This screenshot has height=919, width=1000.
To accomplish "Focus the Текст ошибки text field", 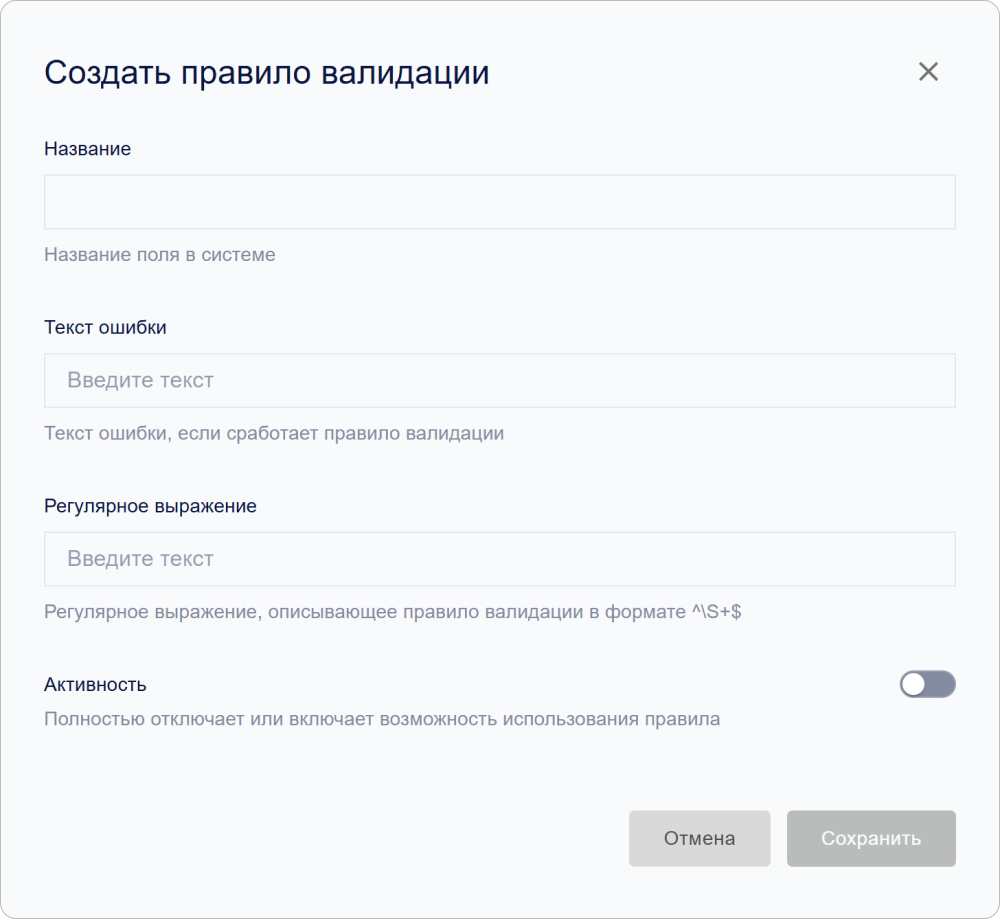I will 500,380.
